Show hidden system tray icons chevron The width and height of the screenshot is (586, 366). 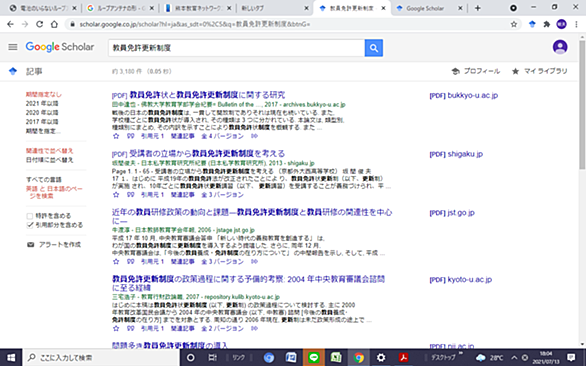514,358
